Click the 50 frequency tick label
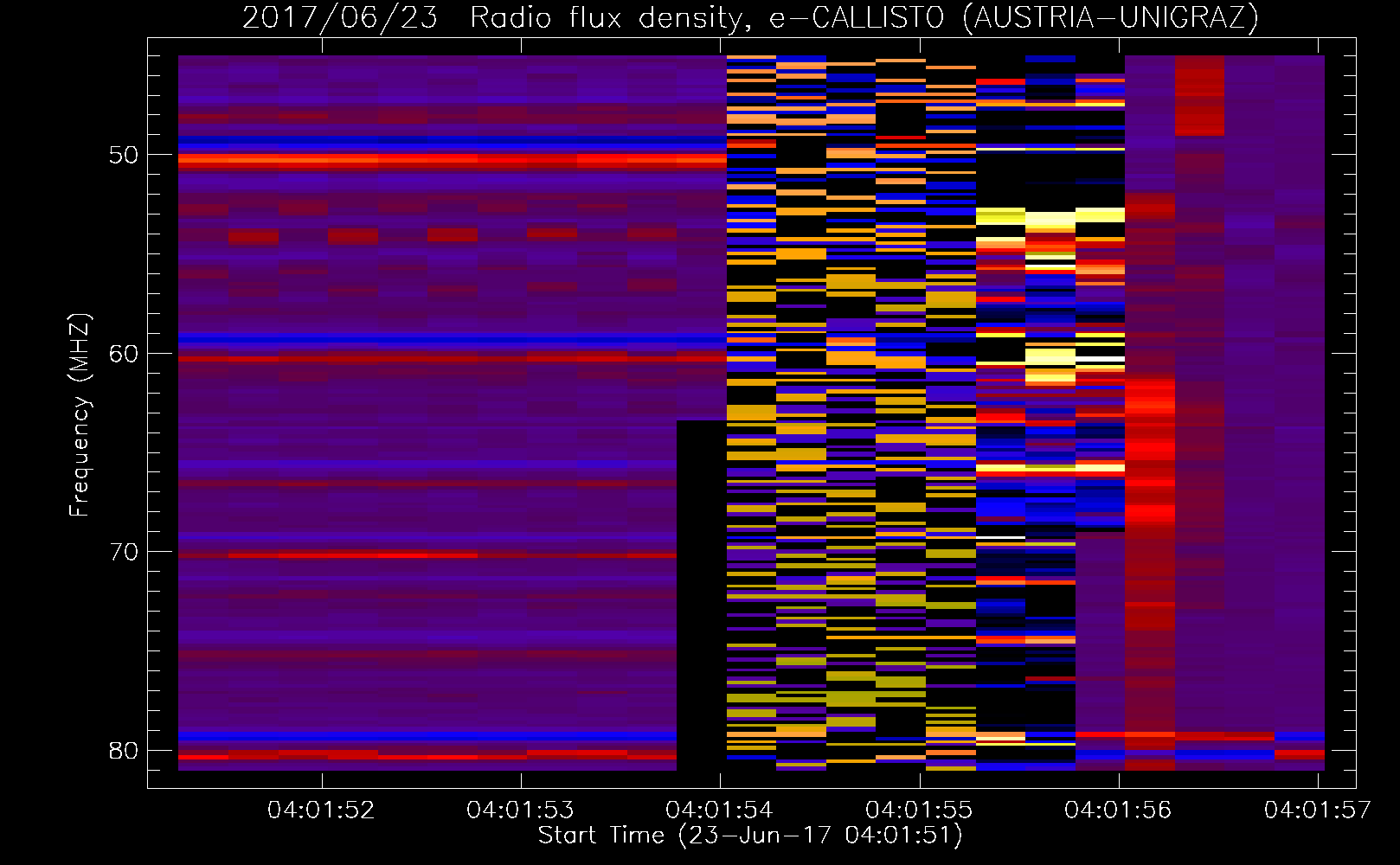This screenshot has height=865, width=1400. [x=124, y=156]
